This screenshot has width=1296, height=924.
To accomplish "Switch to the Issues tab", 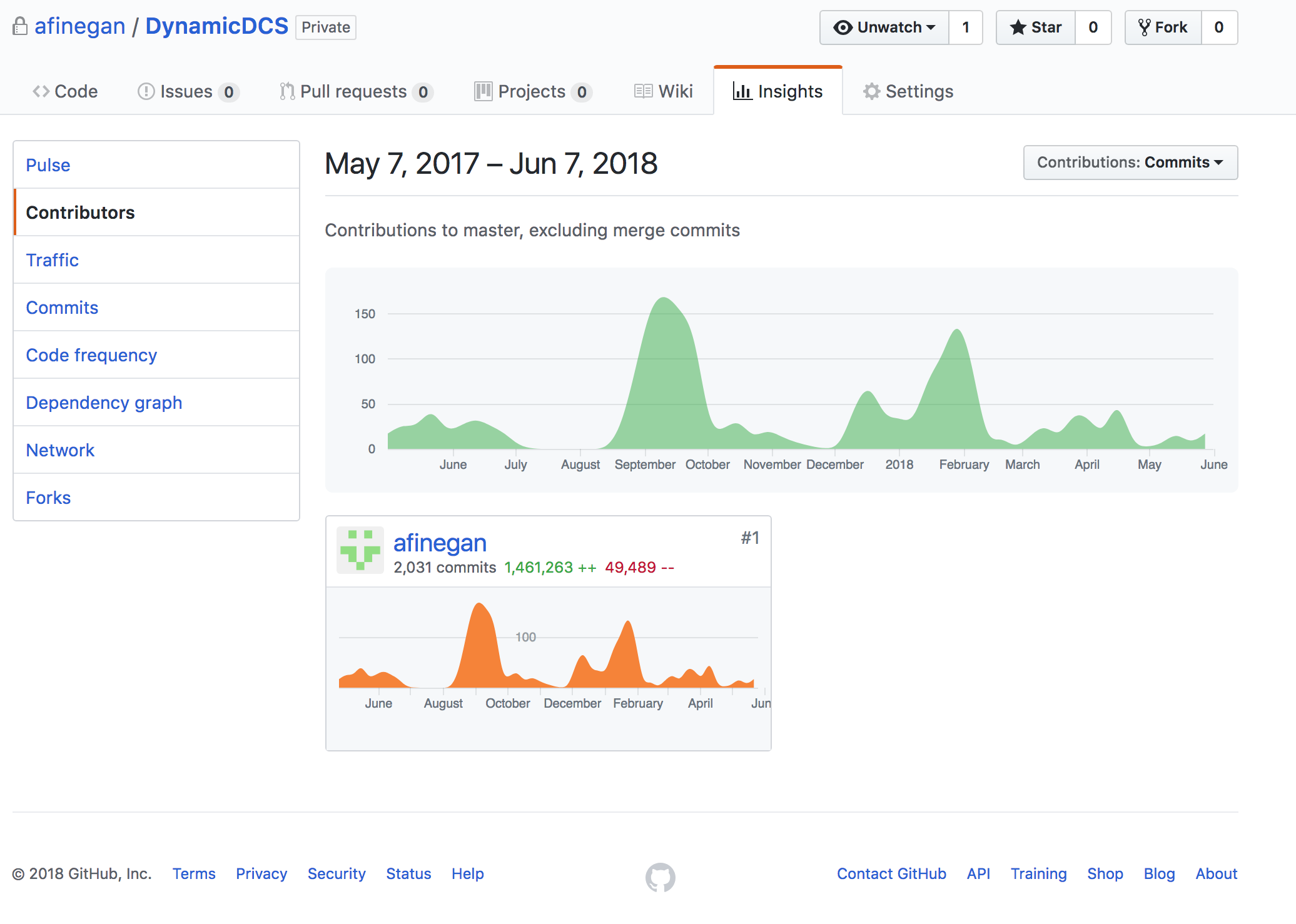I will (x=188, y=91).
